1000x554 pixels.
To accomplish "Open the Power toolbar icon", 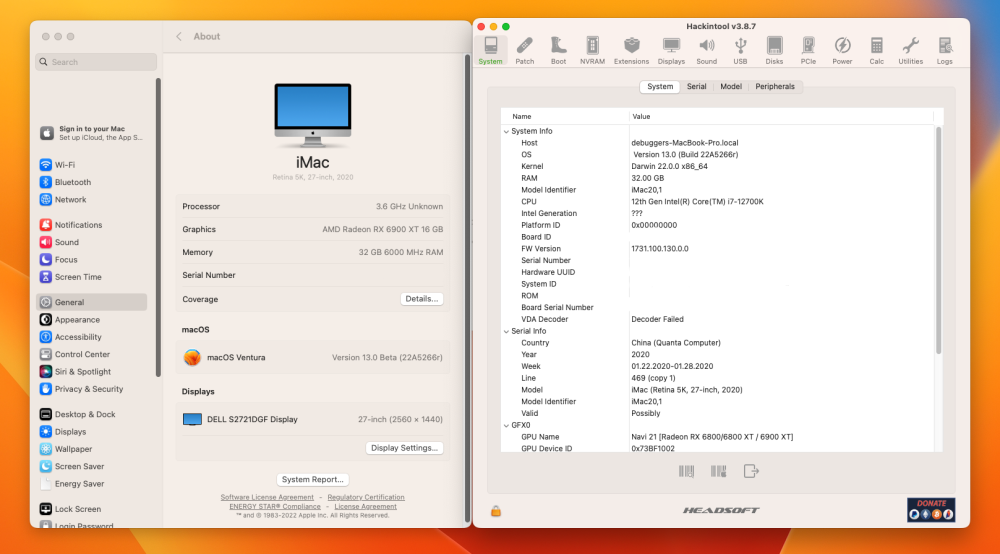I will tap(842, 50).
